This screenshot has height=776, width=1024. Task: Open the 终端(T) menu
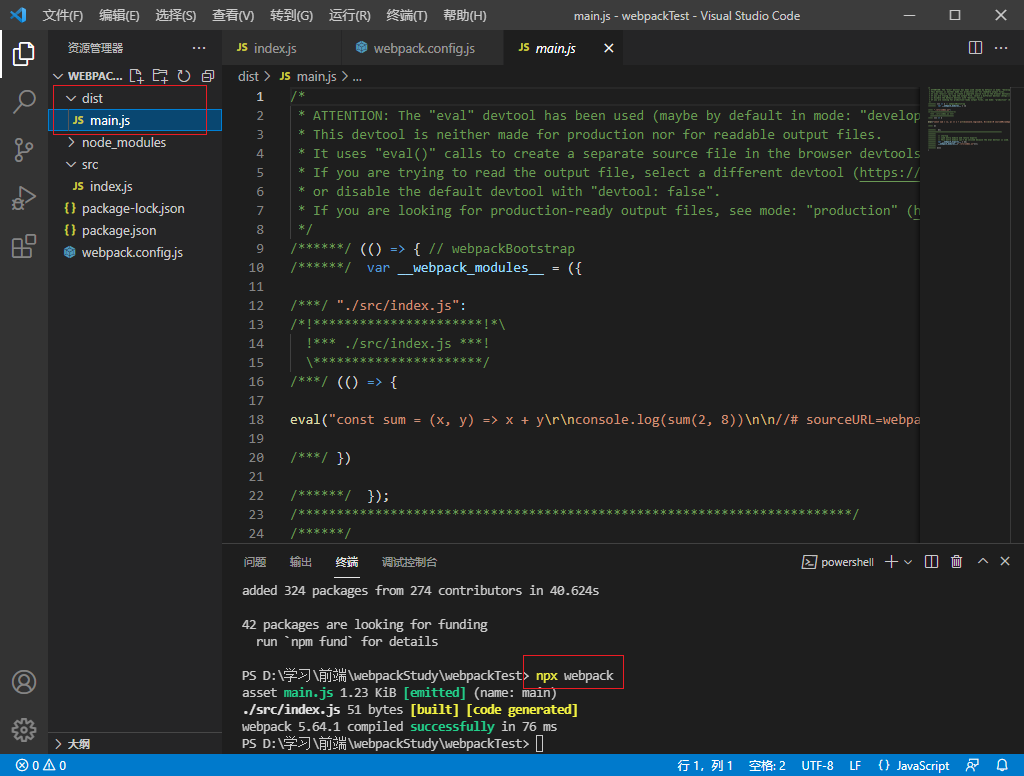(407, 16)
